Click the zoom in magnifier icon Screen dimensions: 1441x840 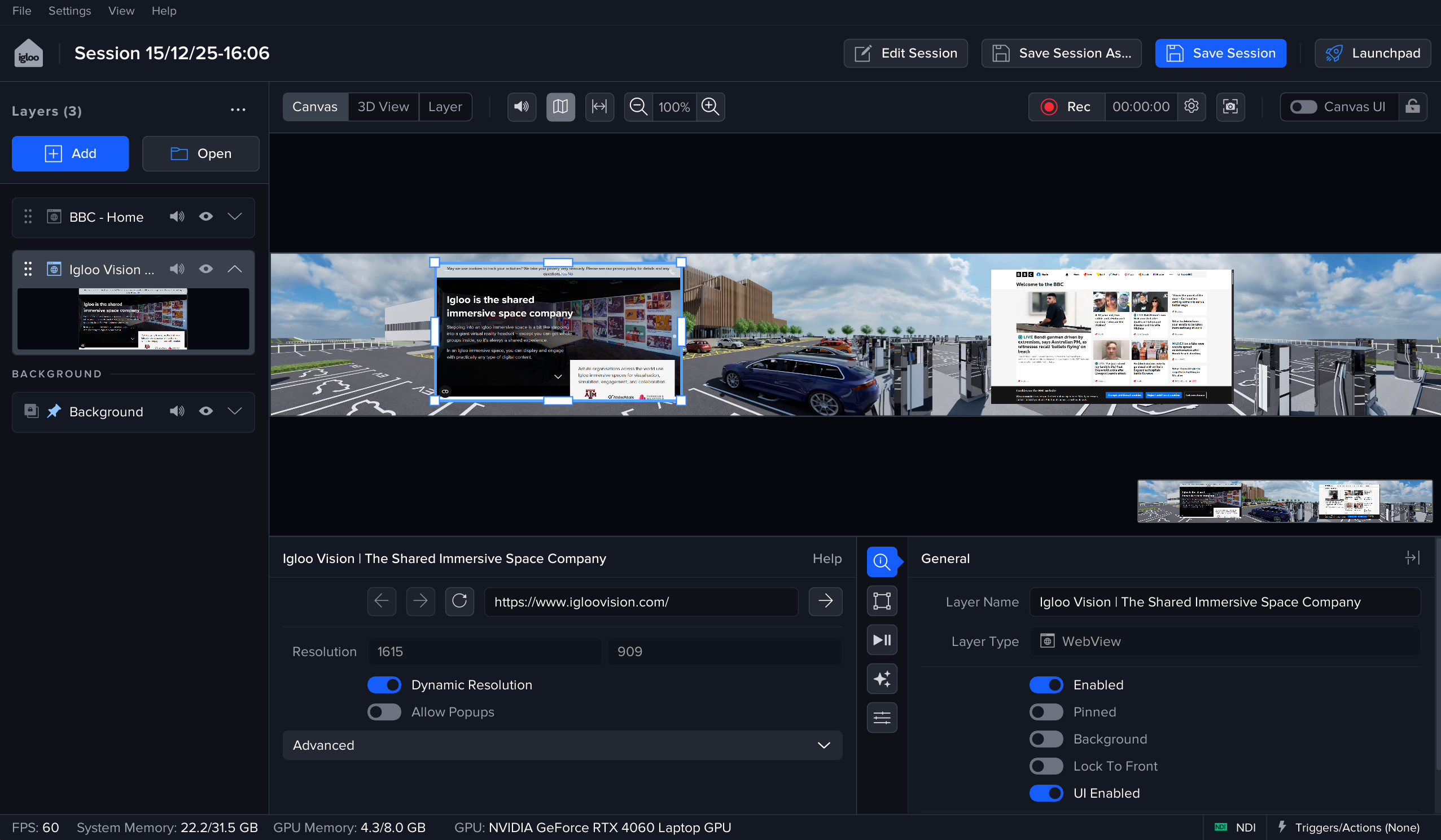coord(710,107)
